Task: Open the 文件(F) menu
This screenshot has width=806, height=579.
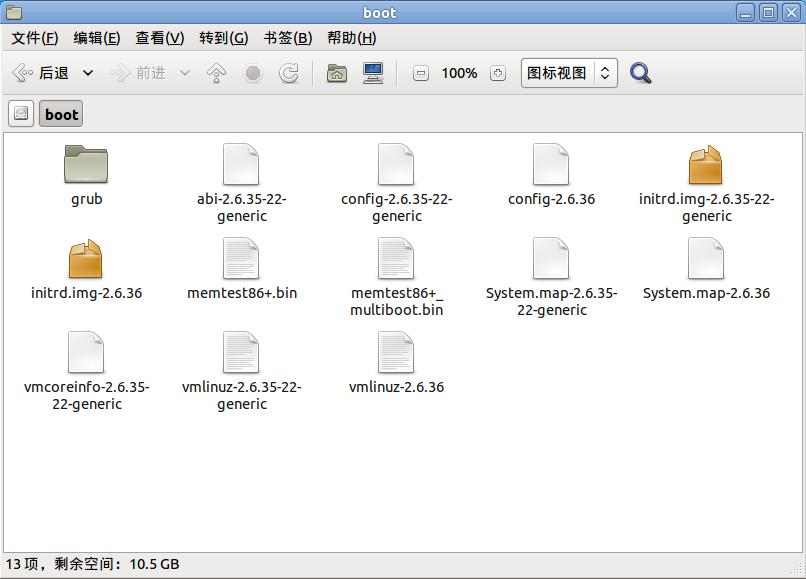Action: [x=35, y=38]
